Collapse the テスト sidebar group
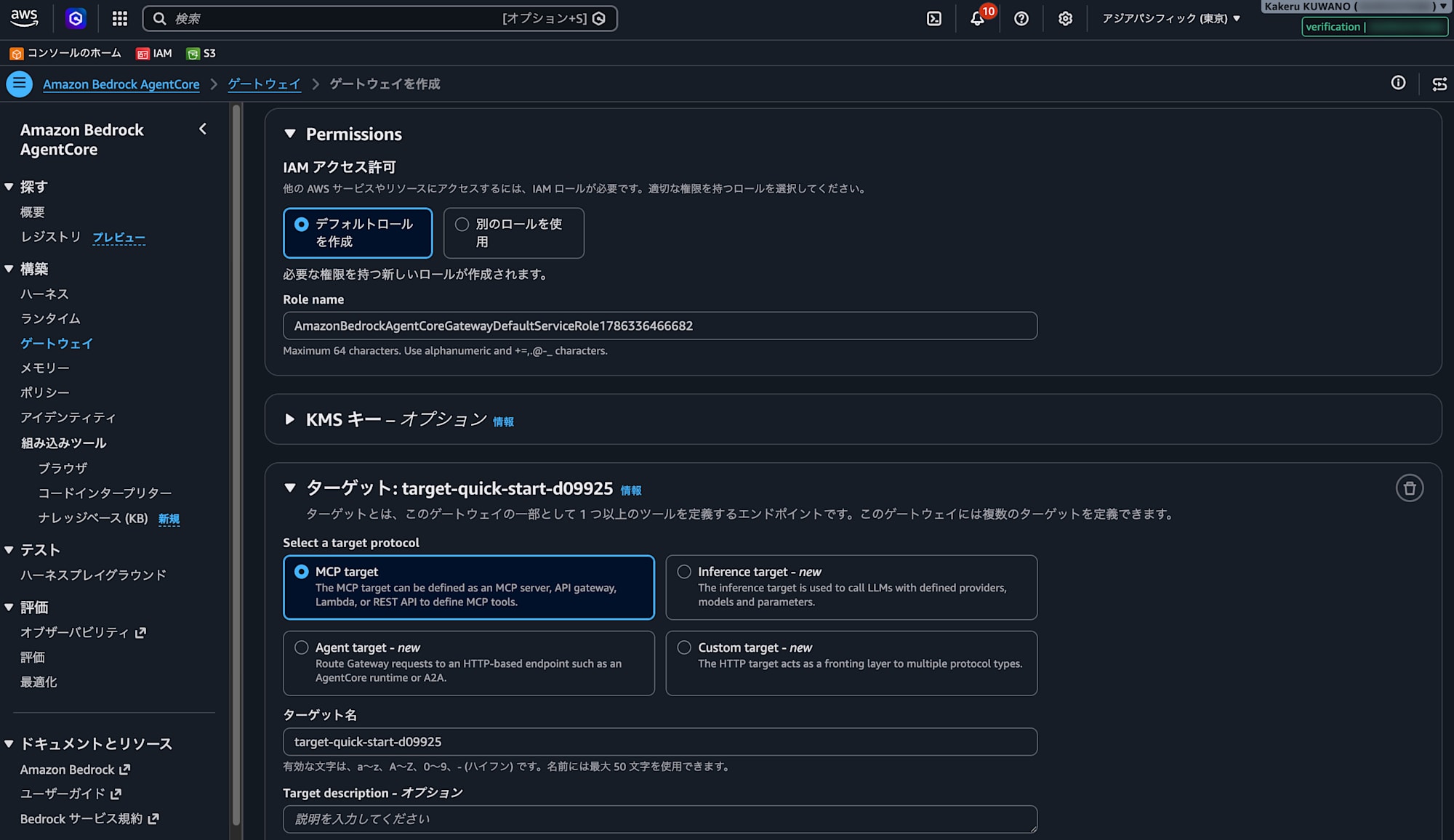The image size is (1454, 840). coord(9,550)
